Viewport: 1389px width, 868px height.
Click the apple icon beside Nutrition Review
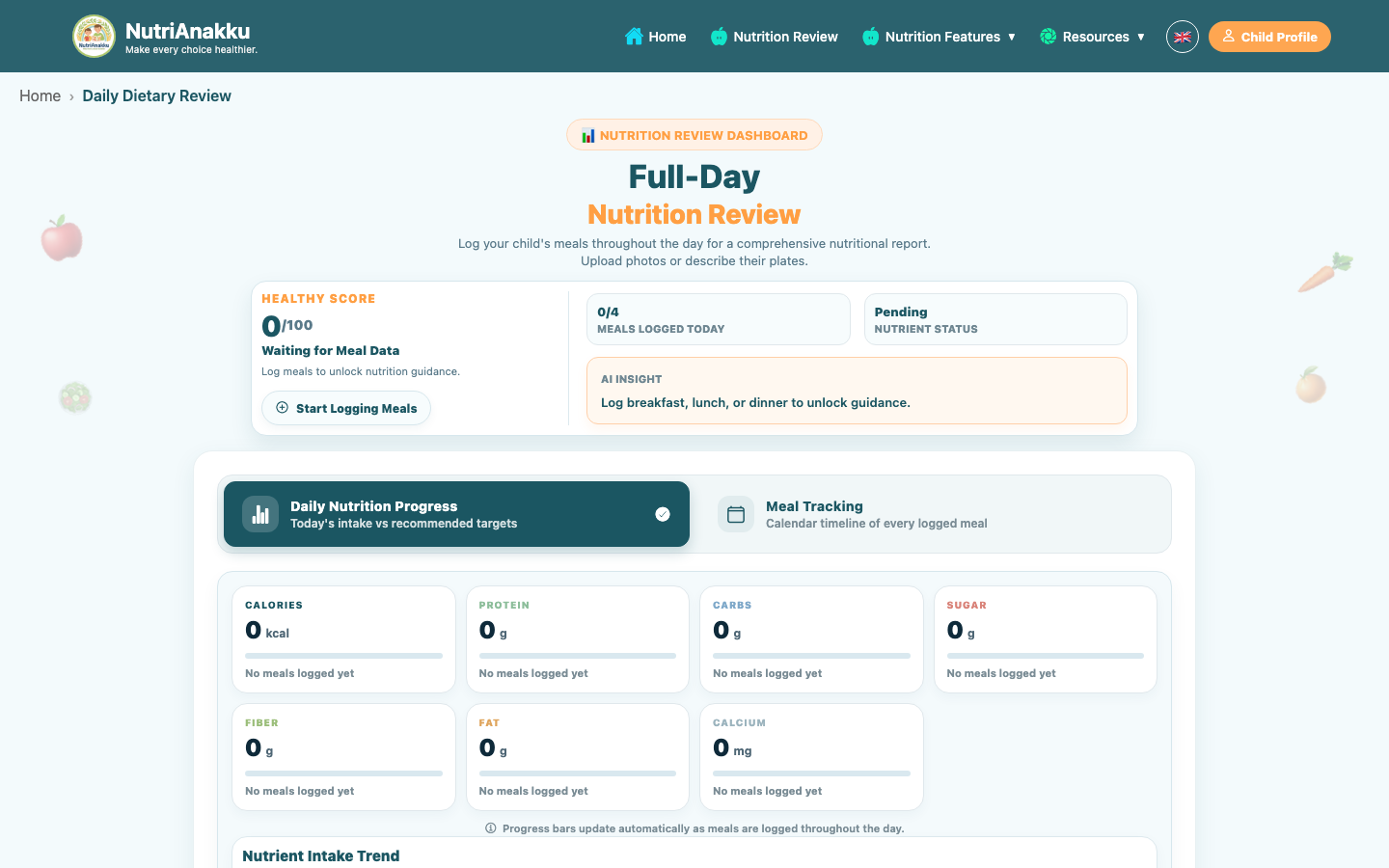719,37
